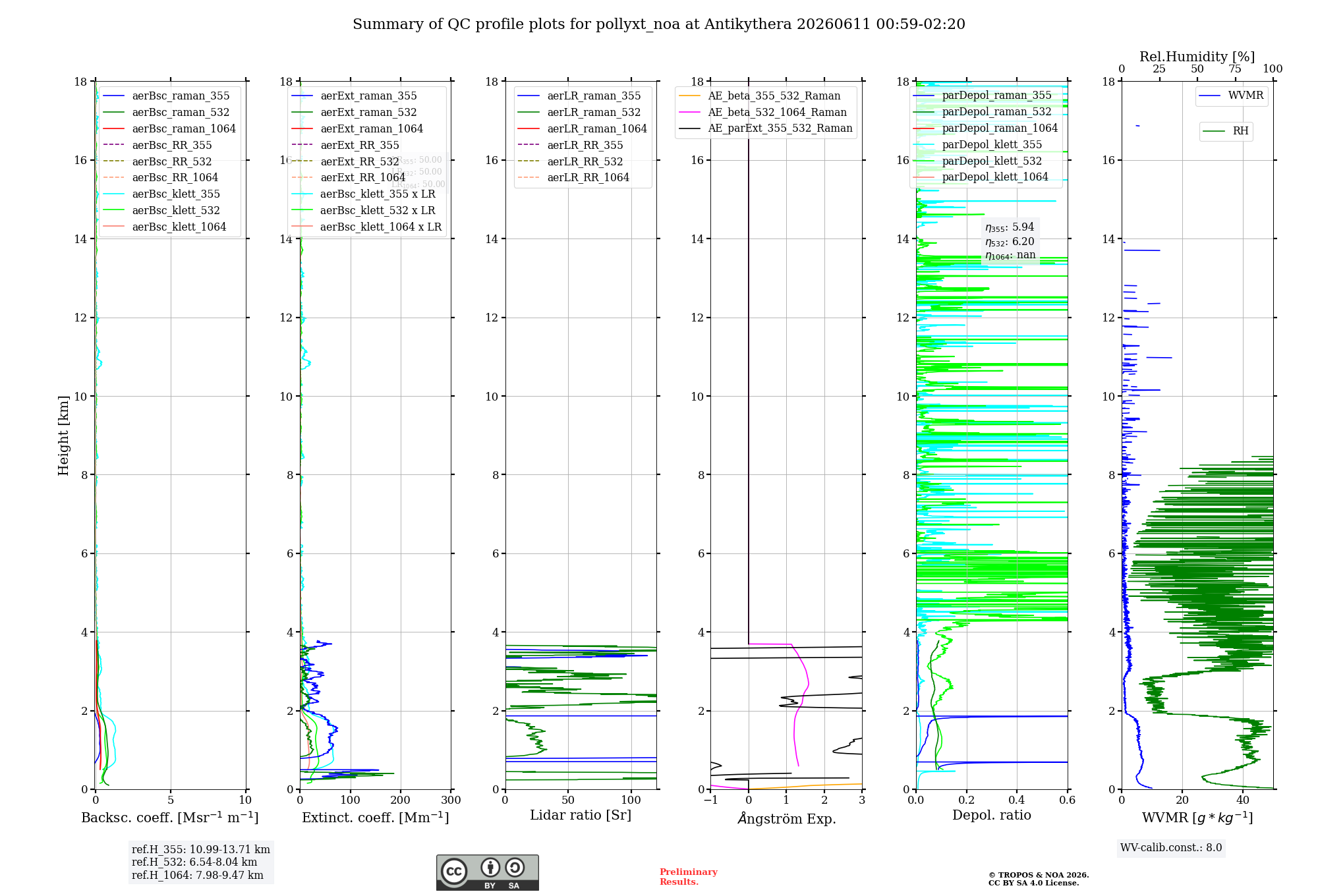Click the Extinct. coeff. axis label
The image size is (1318, 896).
(376, 818)
